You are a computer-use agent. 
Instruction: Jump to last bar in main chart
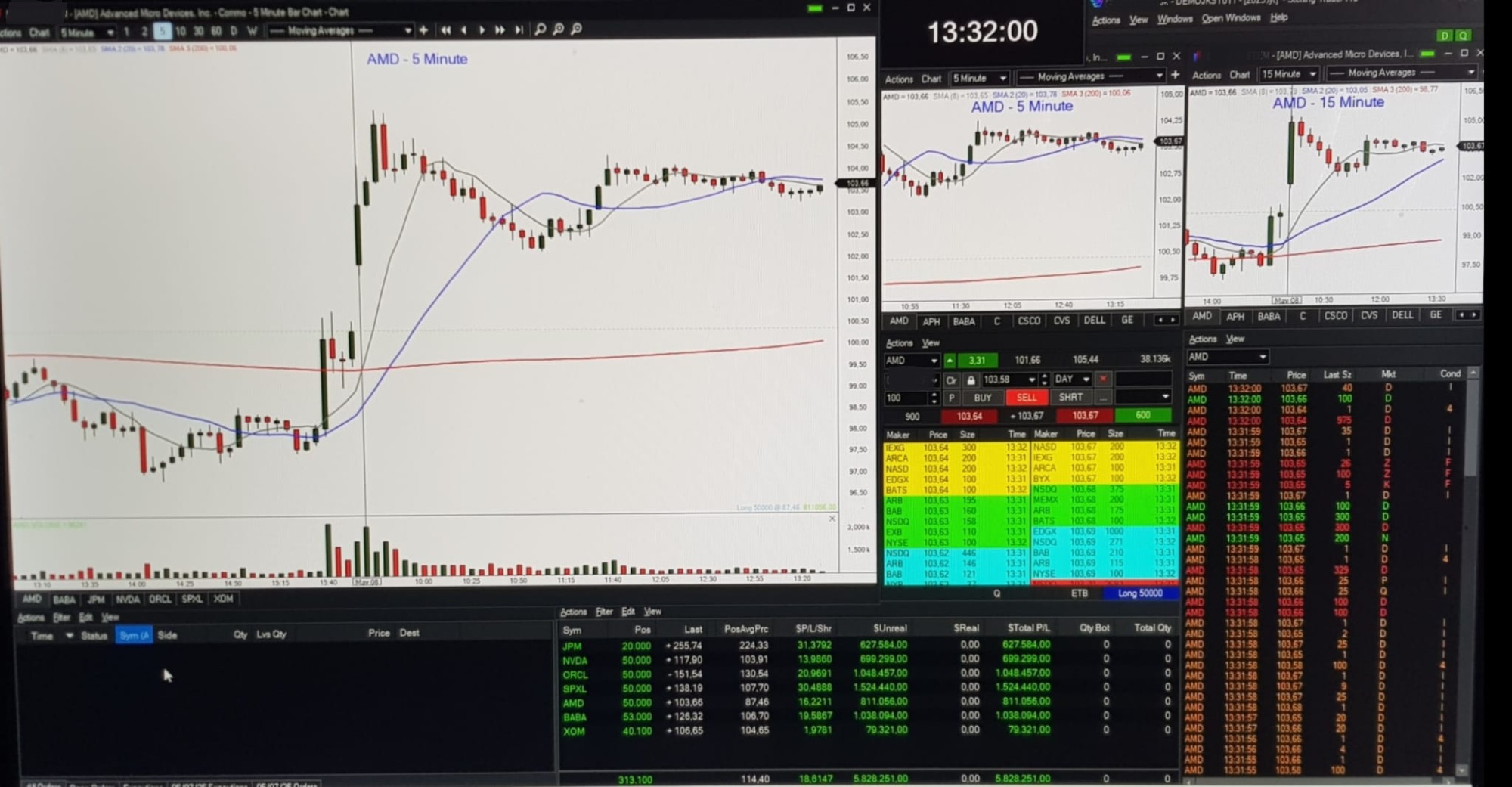(x=519, y=30)
